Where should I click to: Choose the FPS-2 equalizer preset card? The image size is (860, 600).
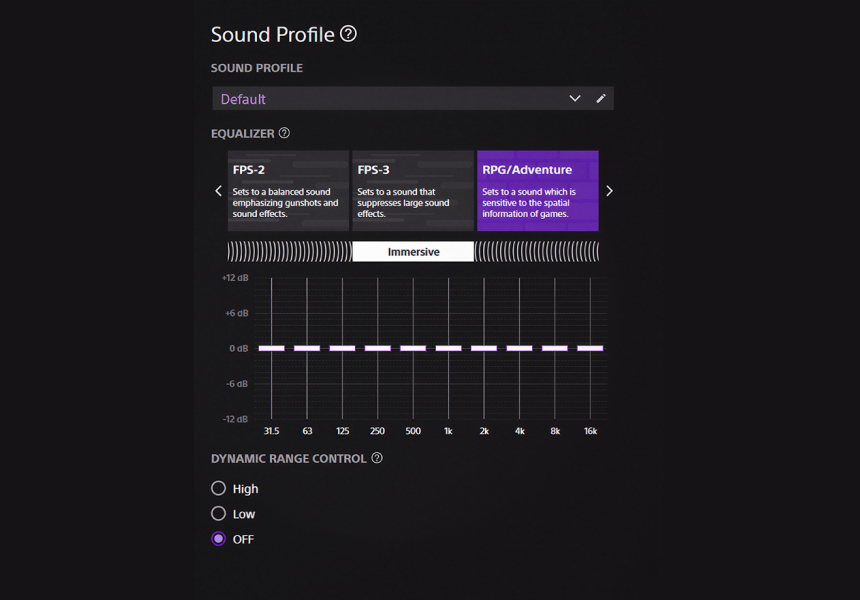[x=288, y=191]
